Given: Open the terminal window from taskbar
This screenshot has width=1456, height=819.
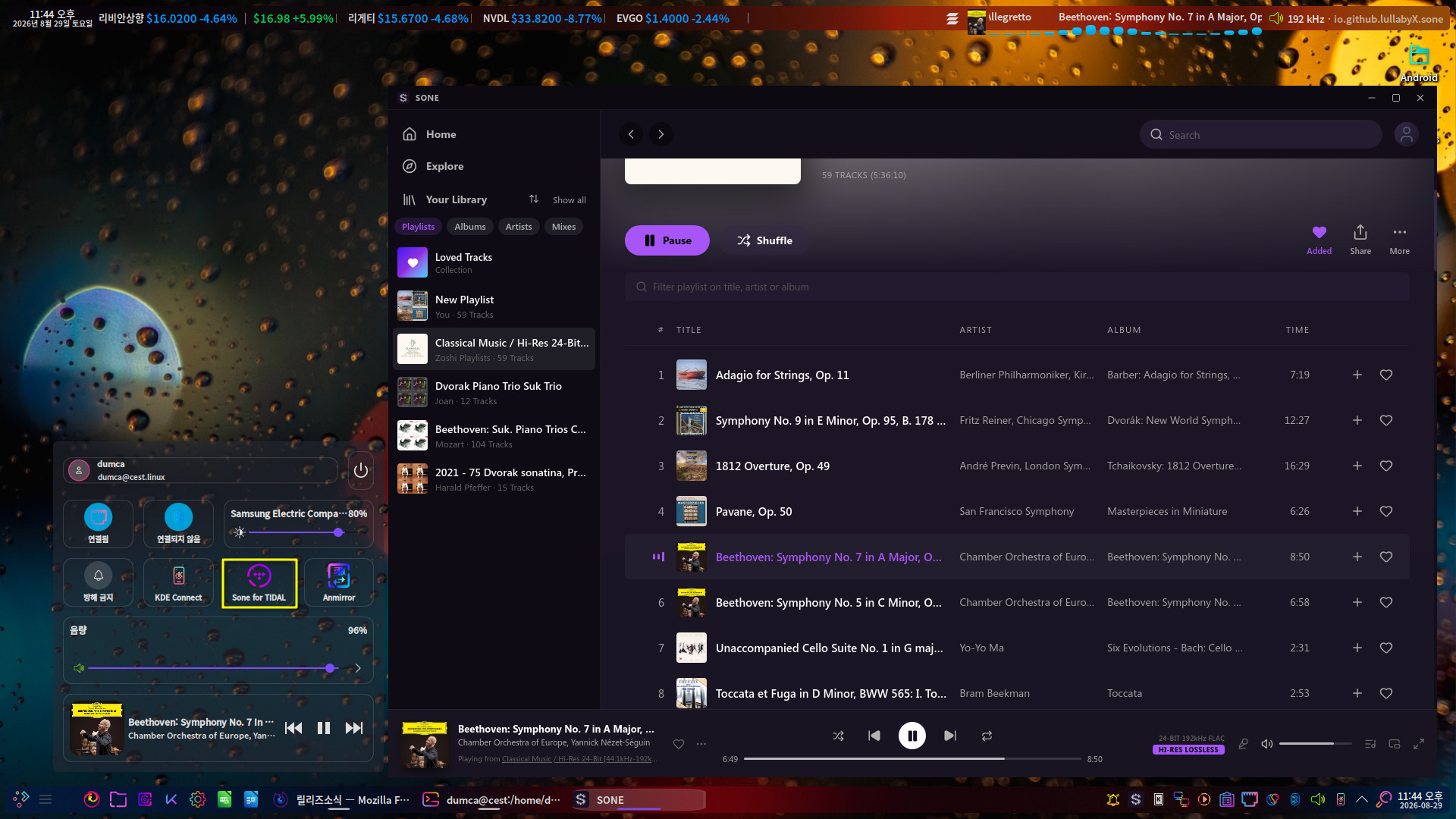Looking at the screenshot, I should (491, 799).
